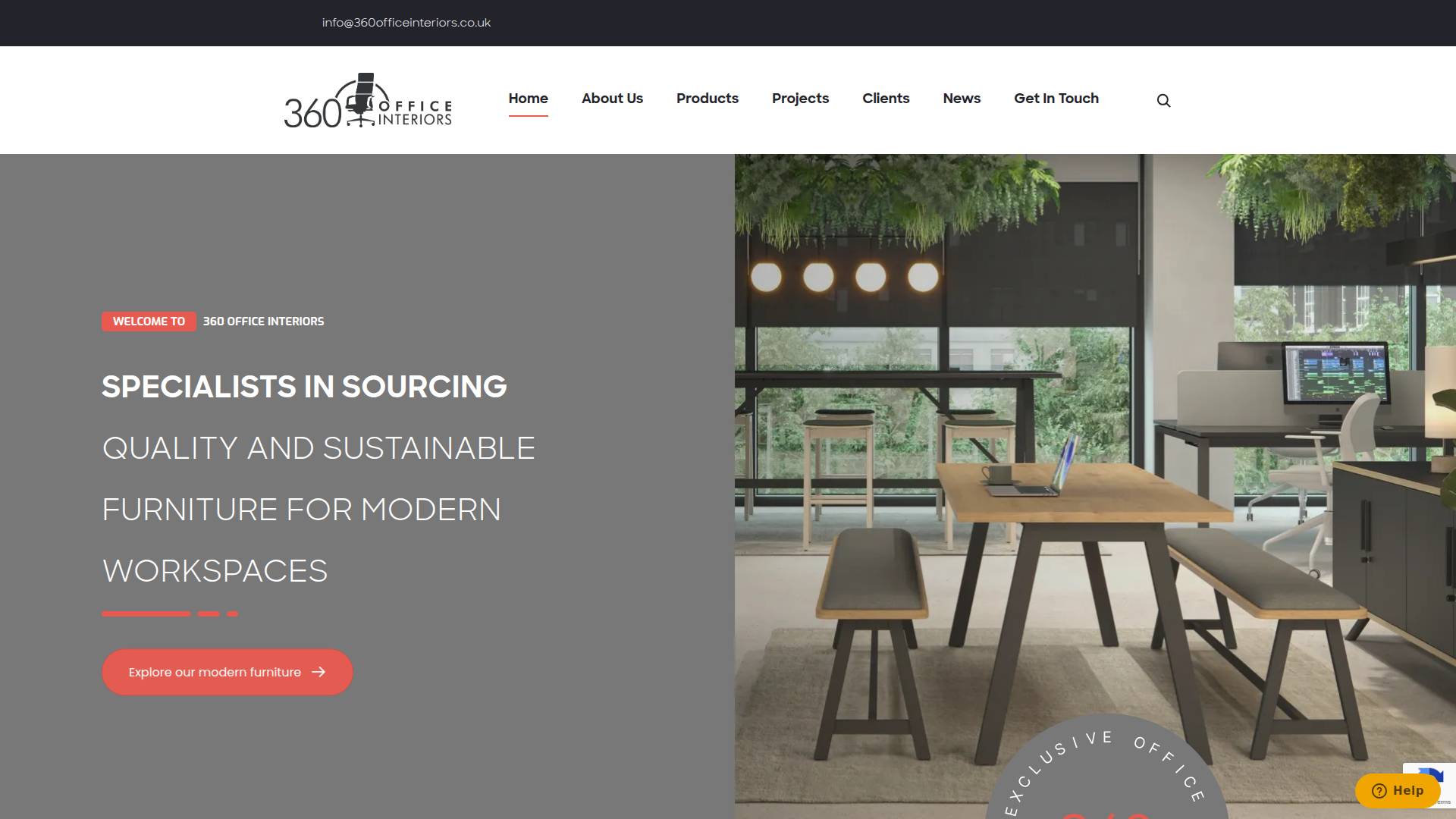Viewport: 1456px width, 819px height.
Task: Select Clients in the navigation
Action: click(886, 99)
